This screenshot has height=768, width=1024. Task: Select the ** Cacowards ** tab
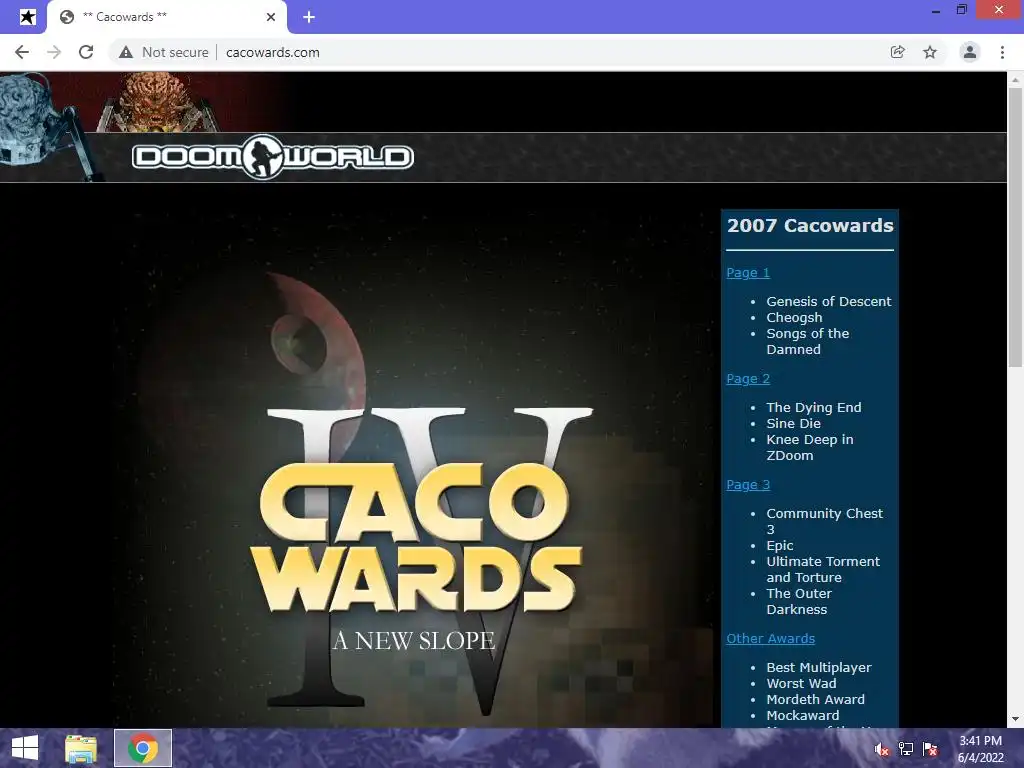167,17
